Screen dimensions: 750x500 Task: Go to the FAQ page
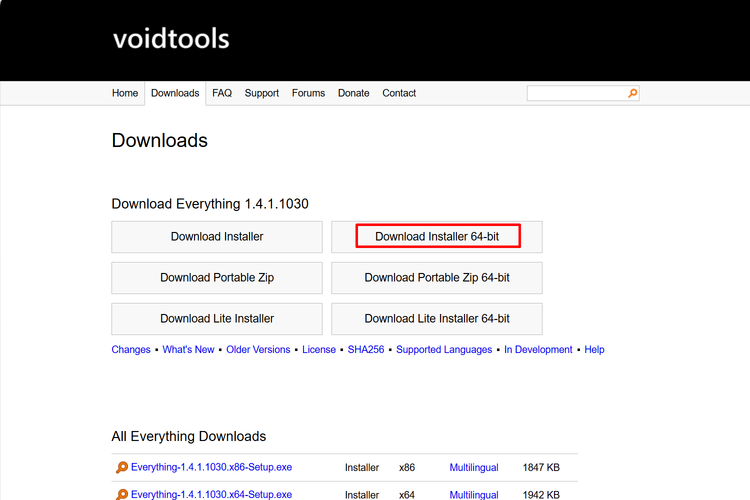coord(222,93)
